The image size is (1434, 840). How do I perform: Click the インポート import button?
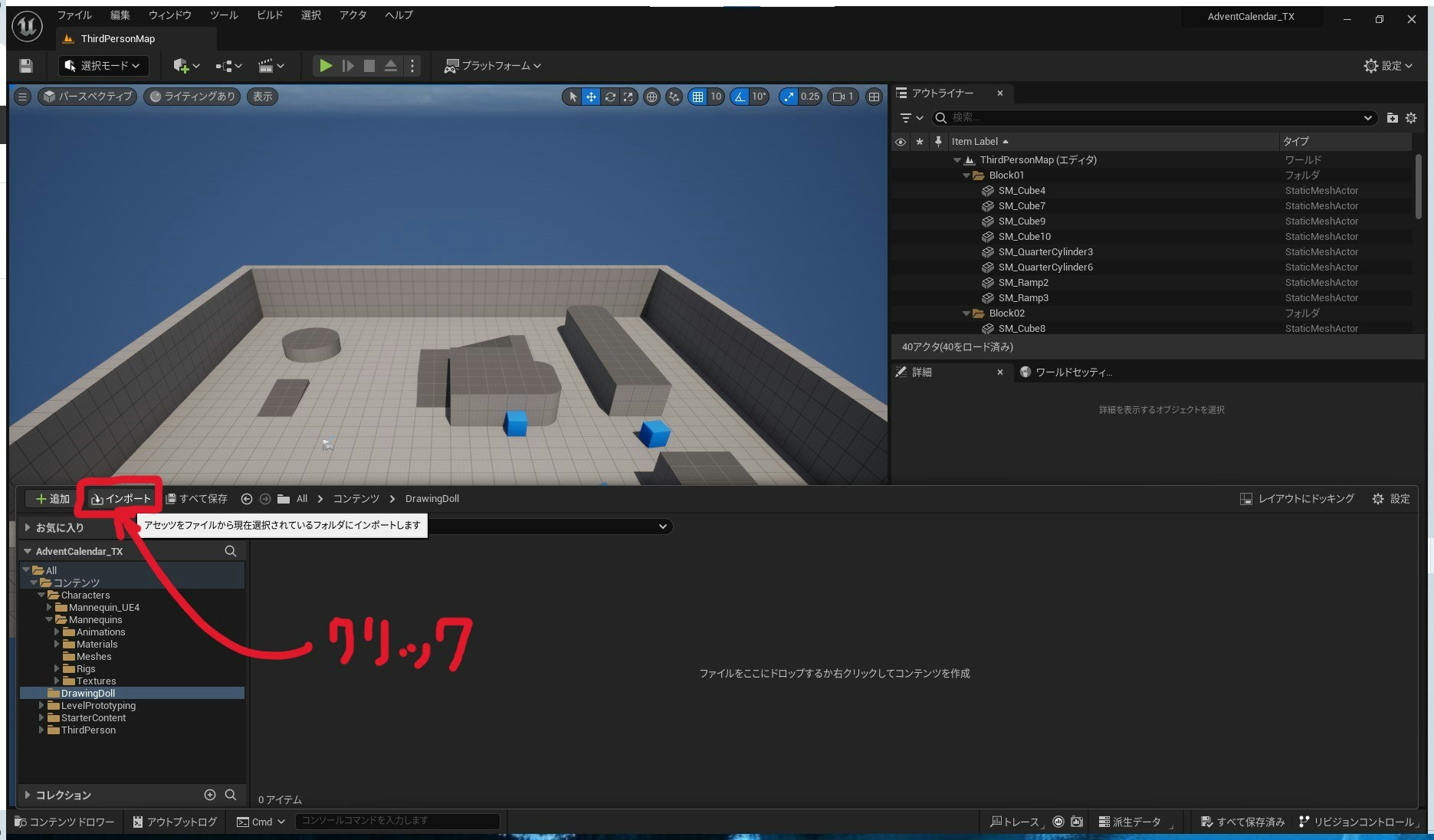click(x=121, y=499)
